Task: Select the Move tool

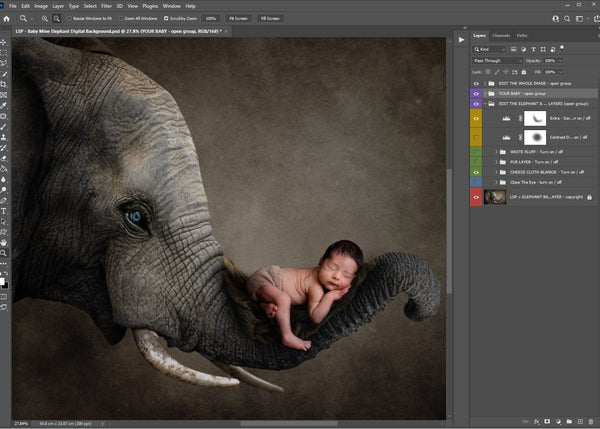Action: 5,42
